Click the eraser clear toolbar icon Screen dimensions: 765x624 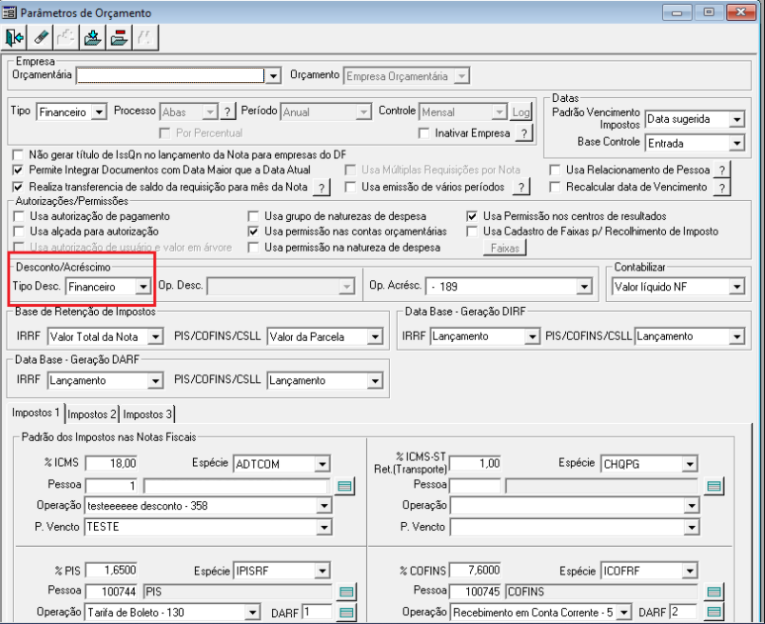[x=40, y=38]
